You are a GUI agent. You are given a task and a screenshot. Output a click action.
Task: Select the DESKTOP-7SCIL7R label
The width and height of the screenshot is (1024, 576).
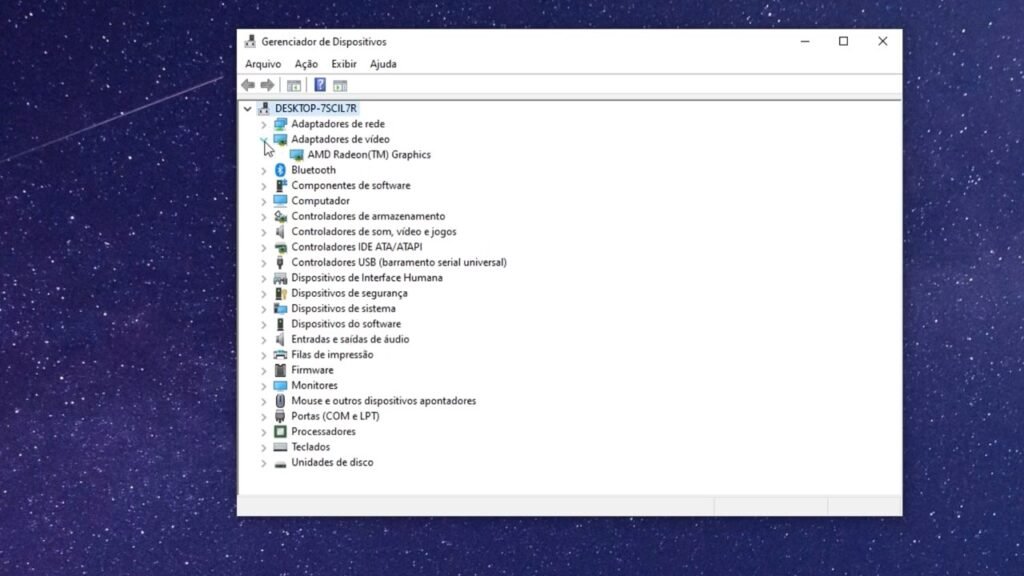[315, 108]
